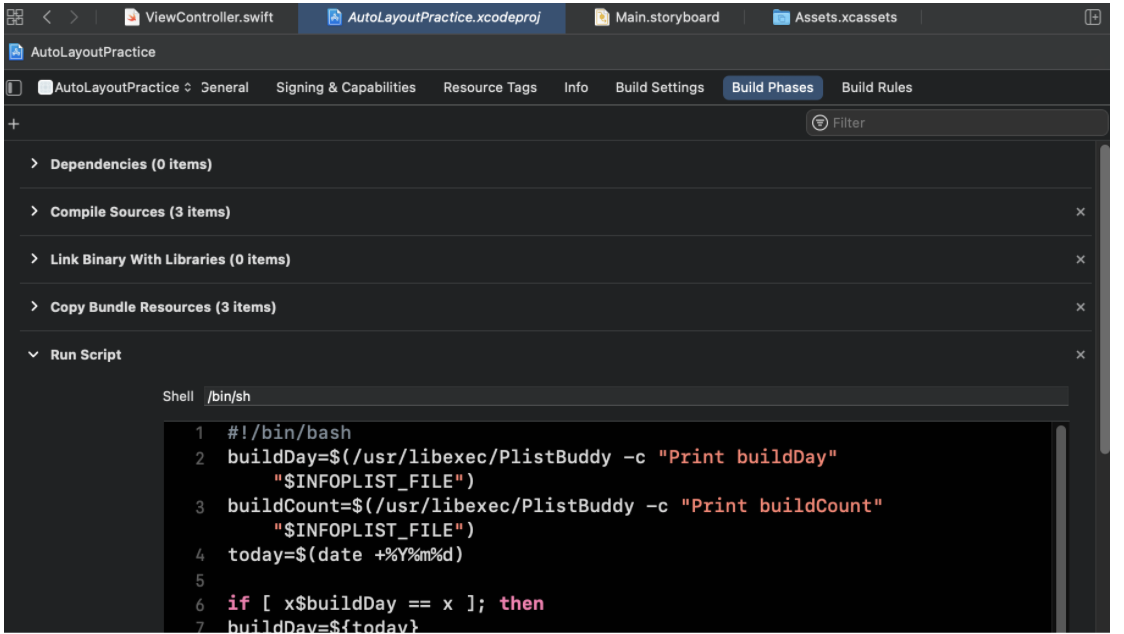Delete the Copy Bundle Resources phase

point(1080,307)
